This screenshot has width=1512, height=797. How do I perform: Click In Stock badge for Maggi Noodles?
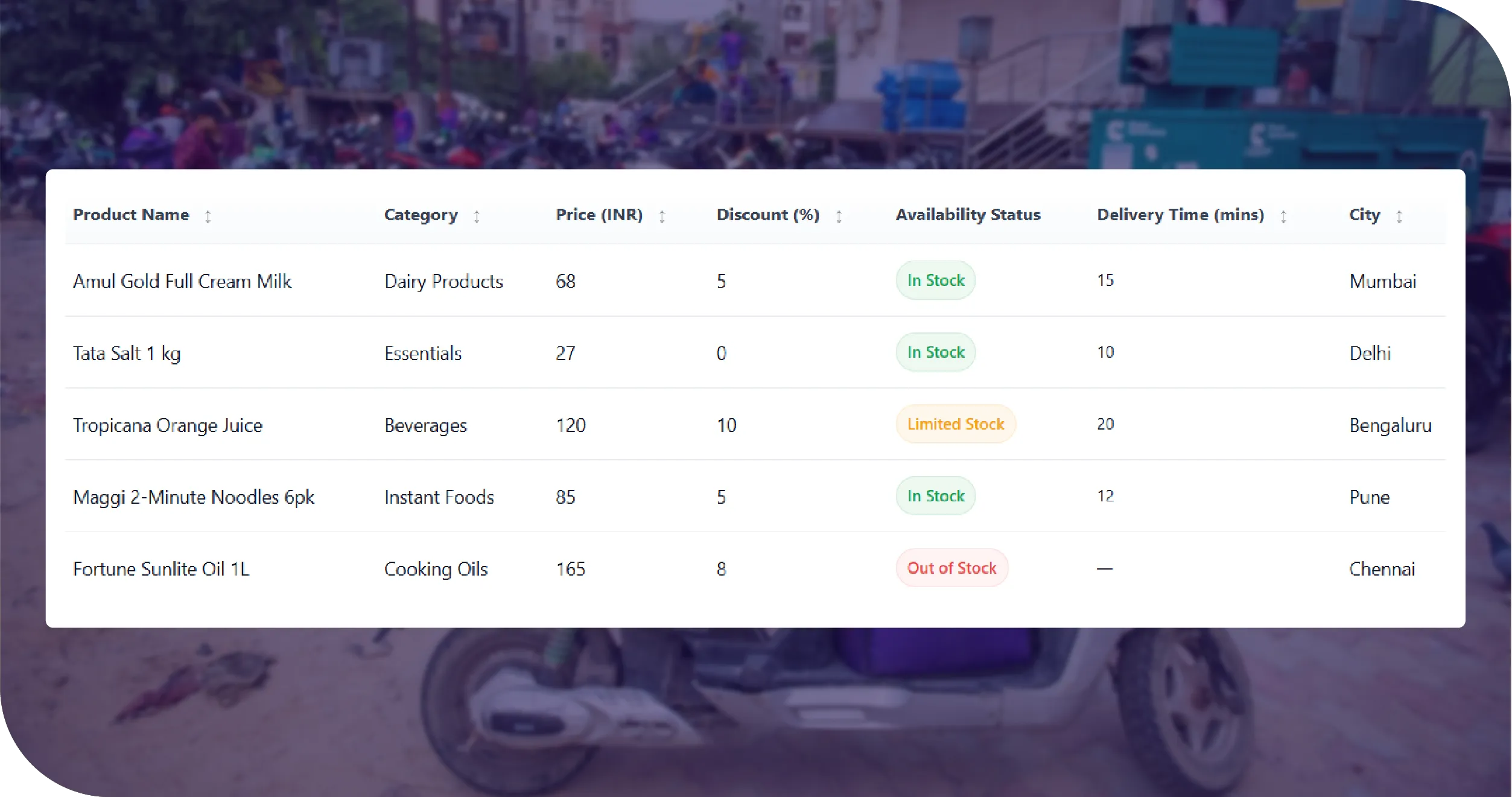[x=936, y=496]
